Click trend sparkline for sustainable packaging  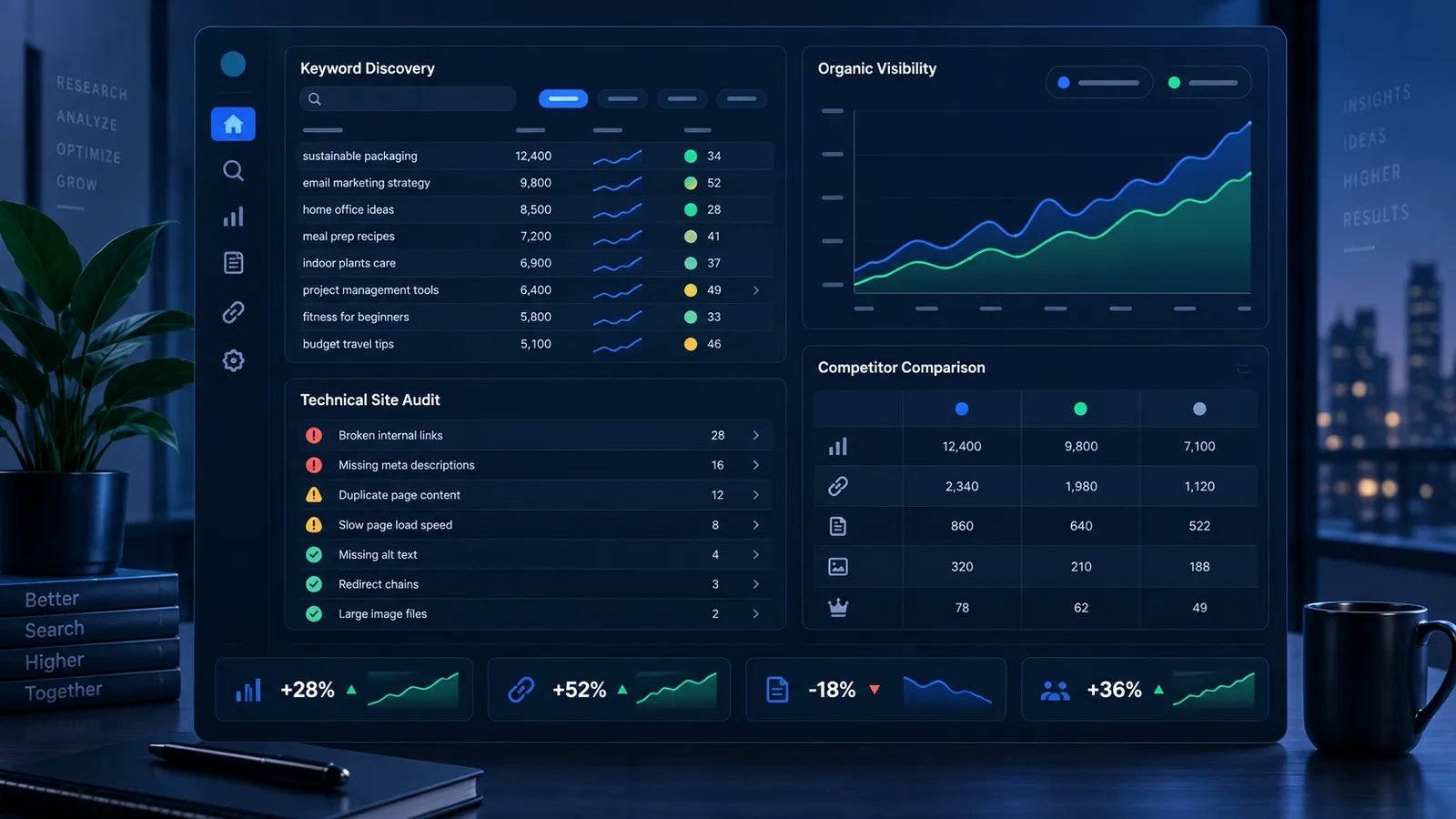(618, 157)
